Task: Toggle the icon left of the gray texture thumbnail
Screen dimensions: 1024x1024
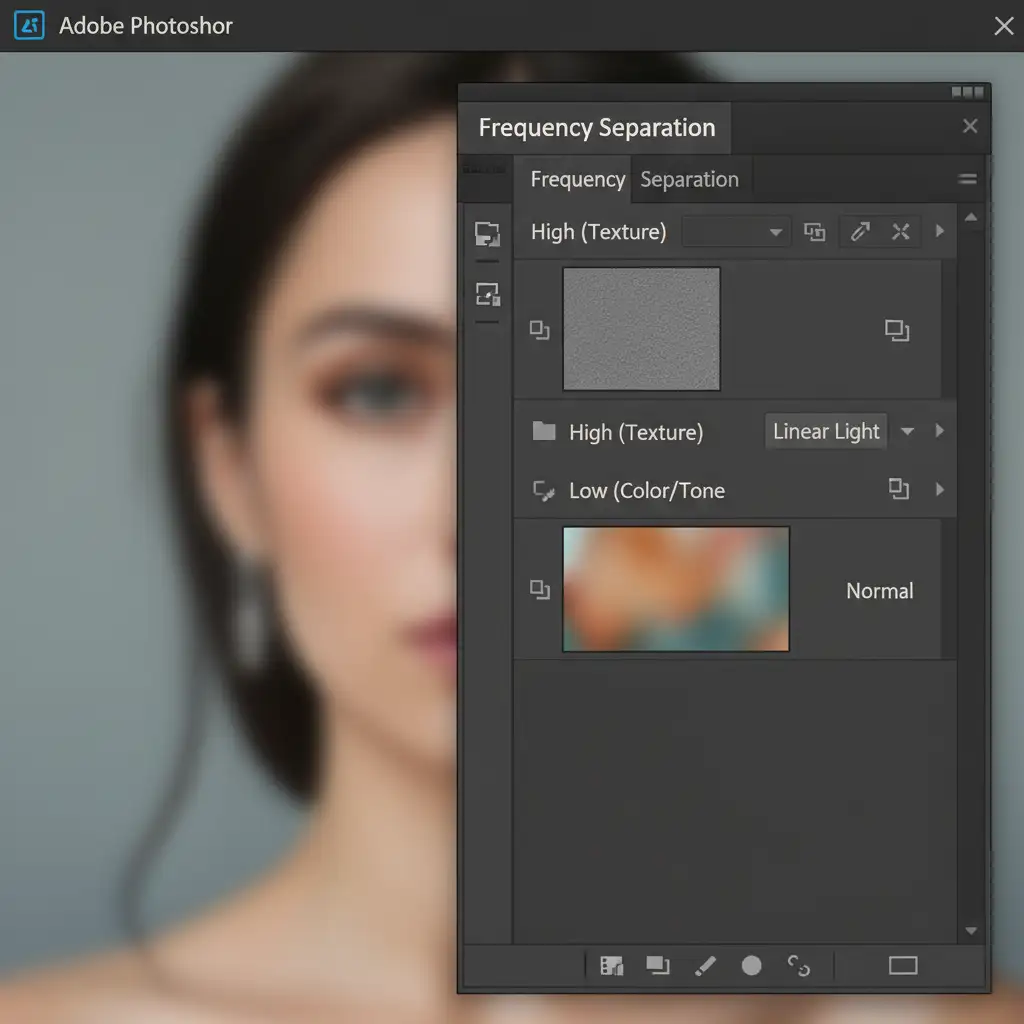Action: (539, 330)
